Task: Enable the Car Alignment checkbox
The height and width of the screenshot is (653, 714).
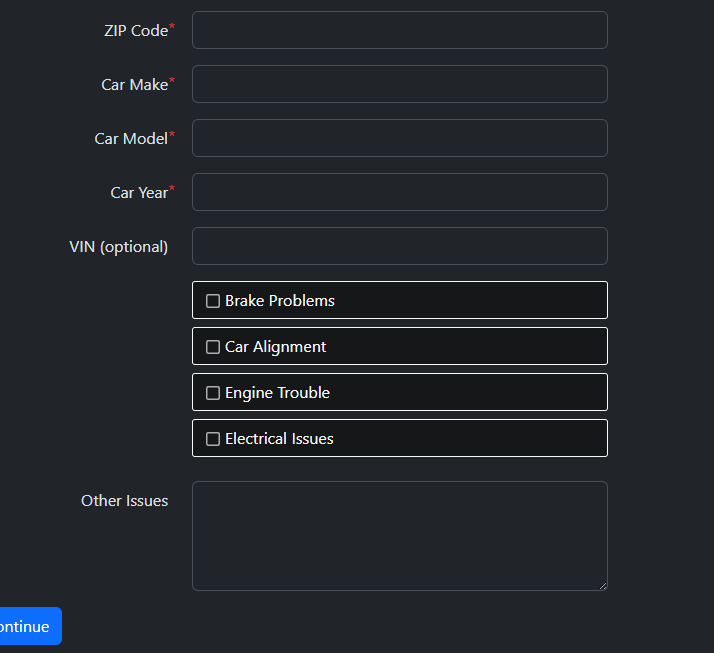Action: [213, 347]
